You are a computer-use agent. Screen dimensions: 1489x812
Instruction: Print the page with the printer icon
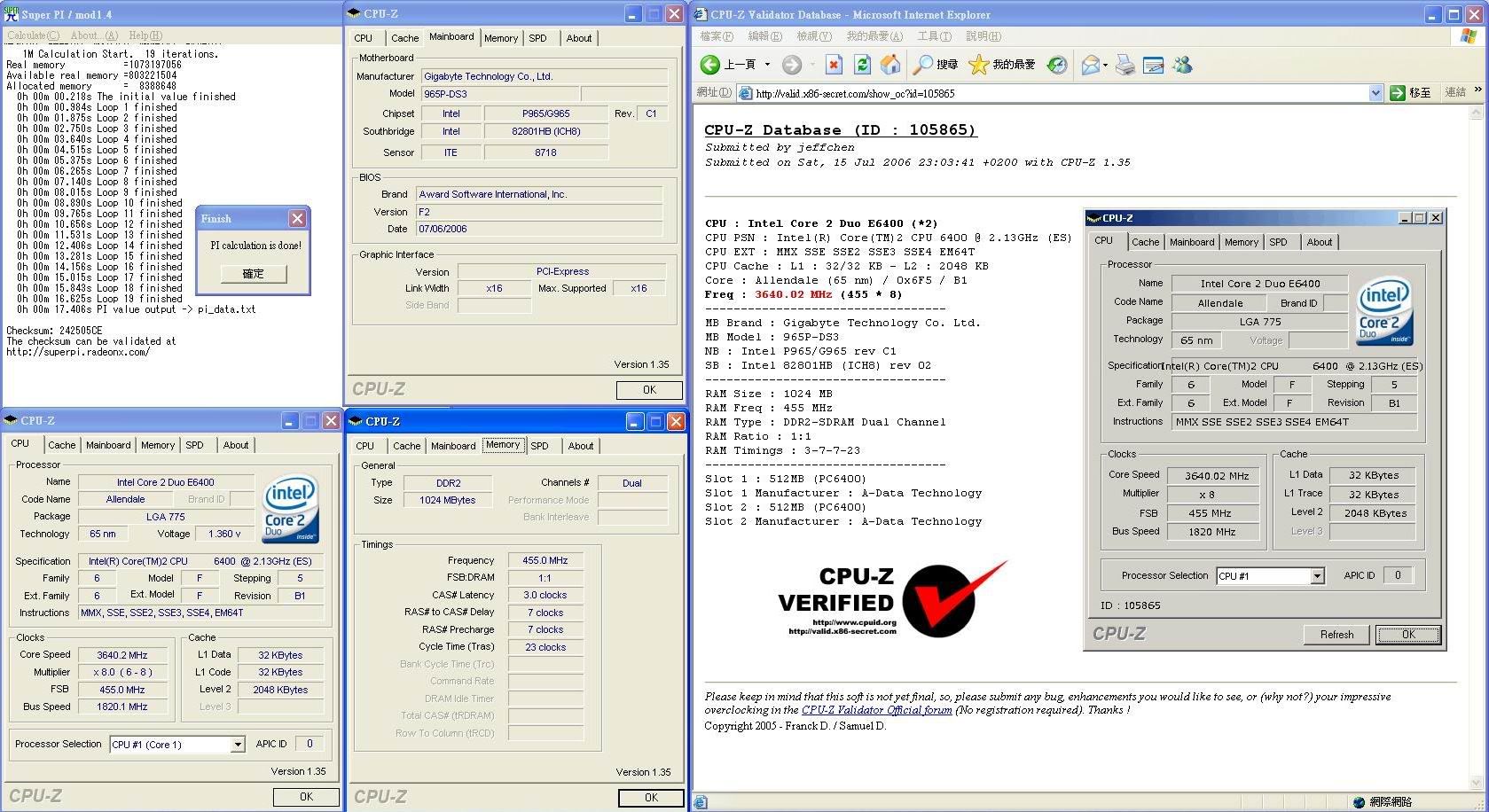pos(1125,65)
